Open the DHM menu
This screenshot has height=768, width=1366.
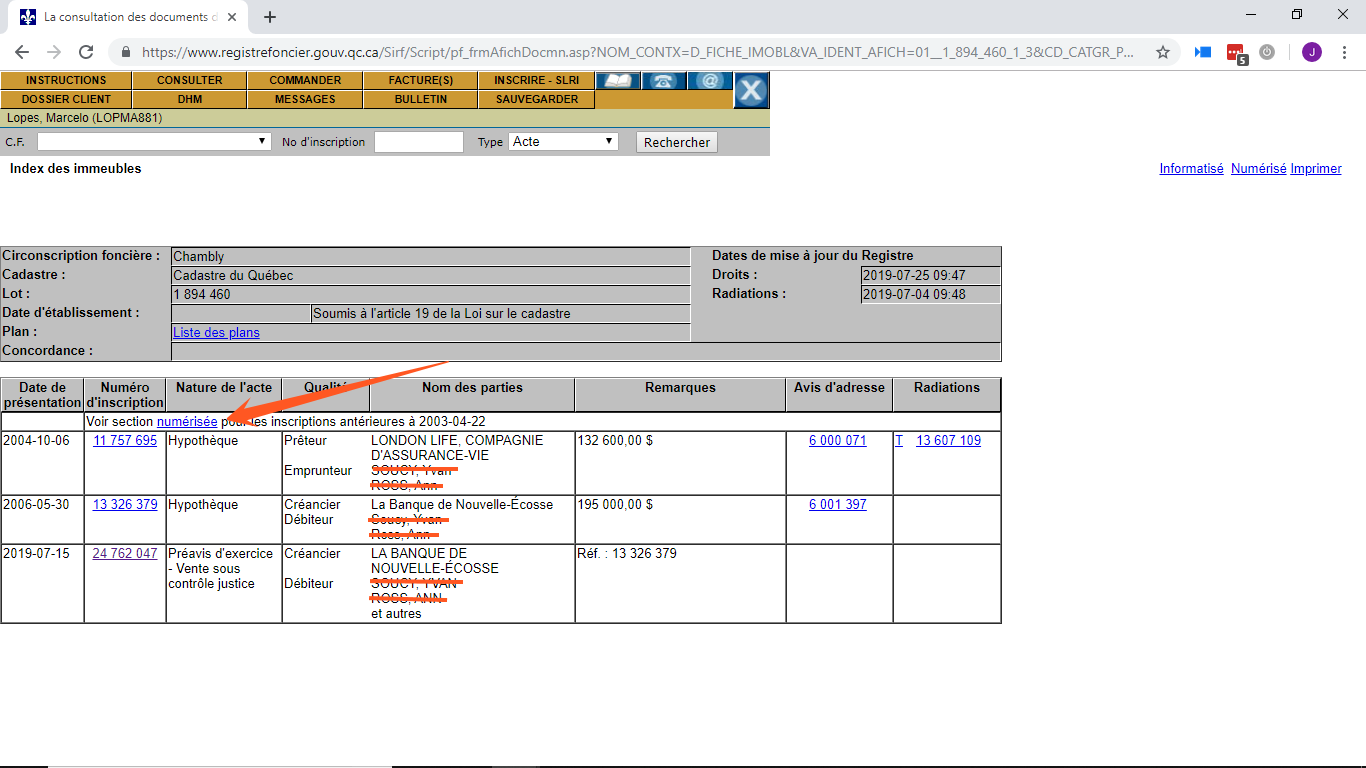point(190,100)
